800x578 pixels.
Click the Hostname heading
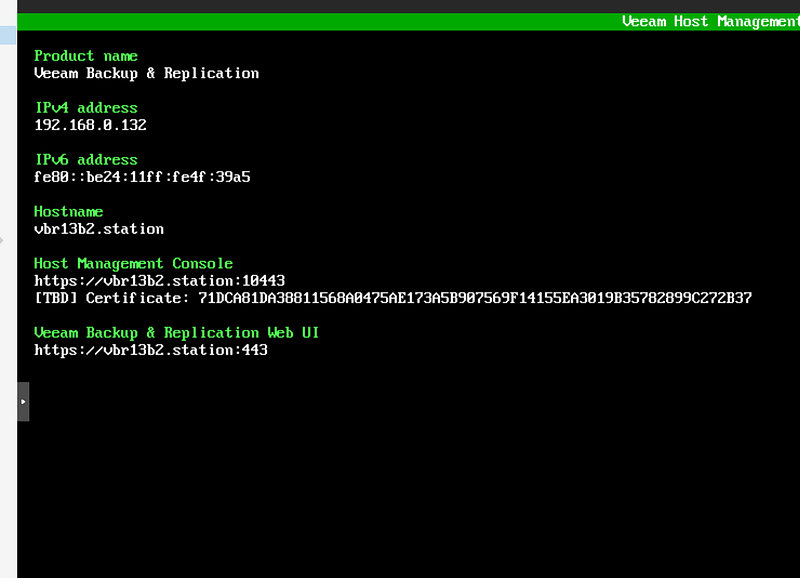[68, 212]
